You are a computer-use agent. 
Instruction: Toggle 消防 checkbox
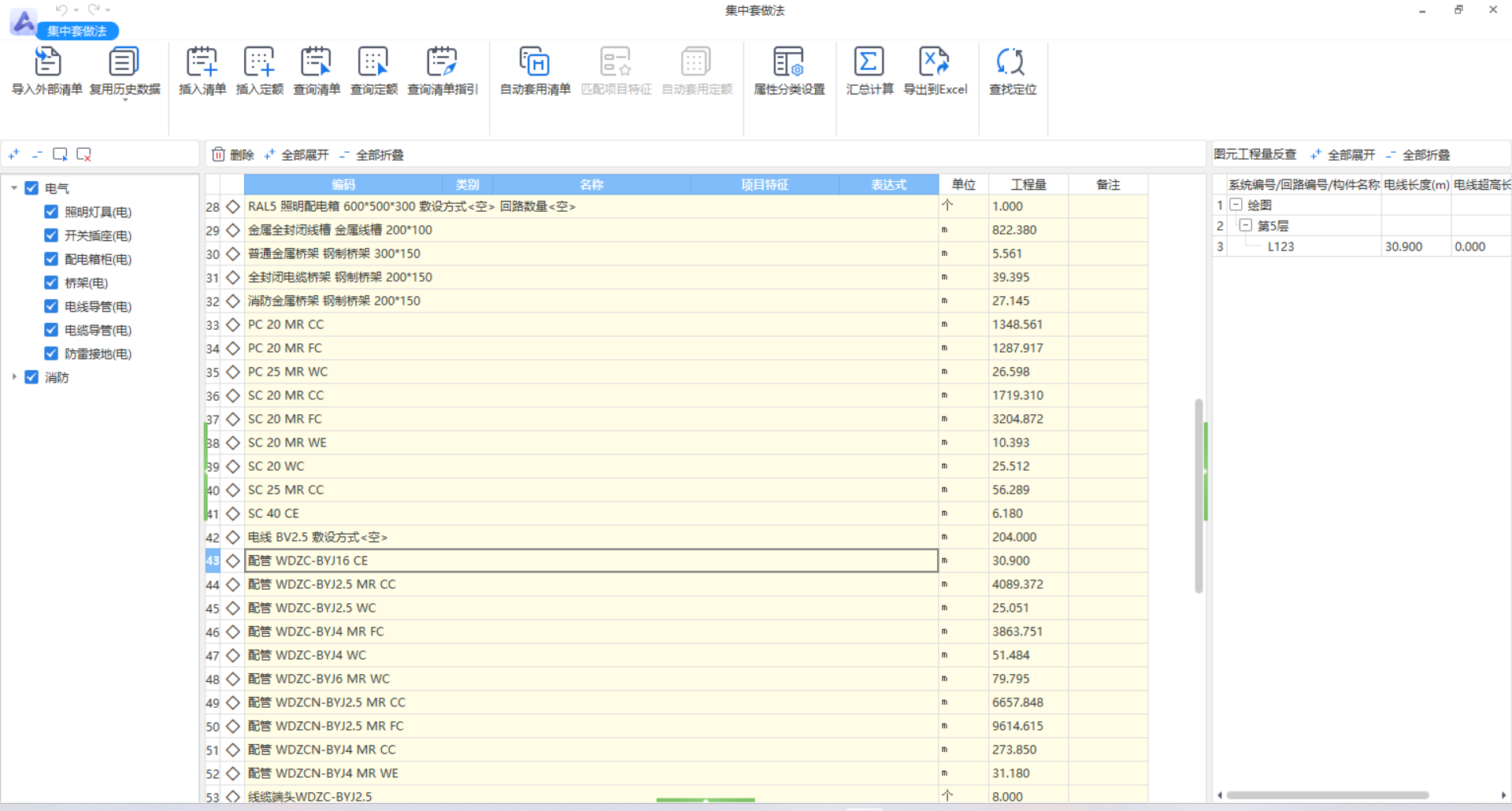pyautogui.click(x=31, y=377)
